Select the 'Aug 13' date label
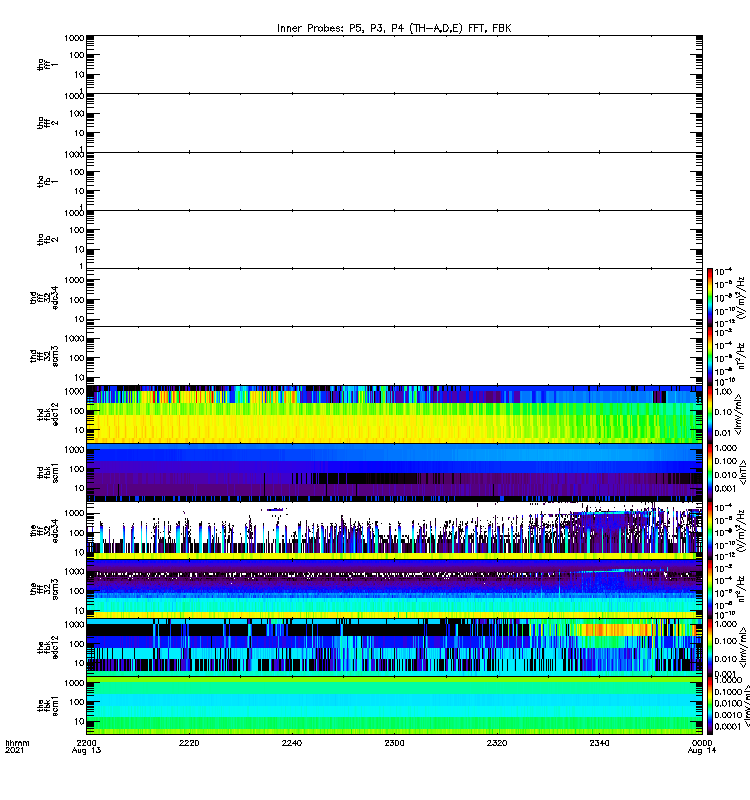Viewport: 750px width, 800px height. coord(86,751)
